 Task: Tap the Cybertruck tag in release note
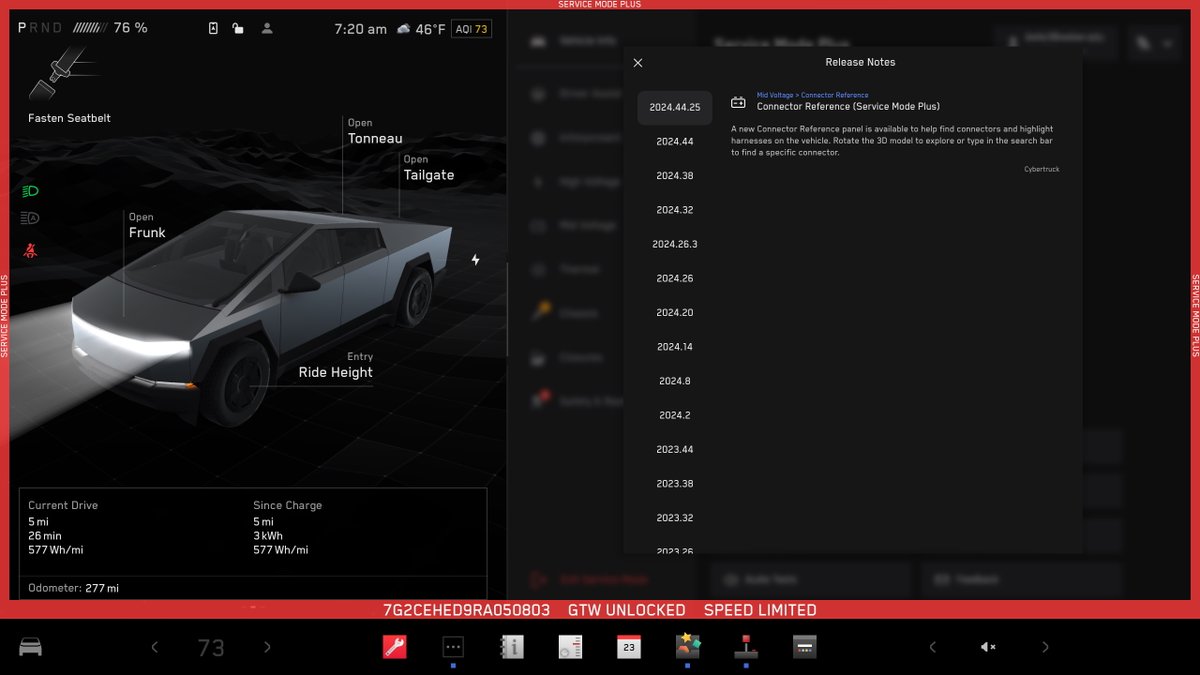tap(1041, 169)
